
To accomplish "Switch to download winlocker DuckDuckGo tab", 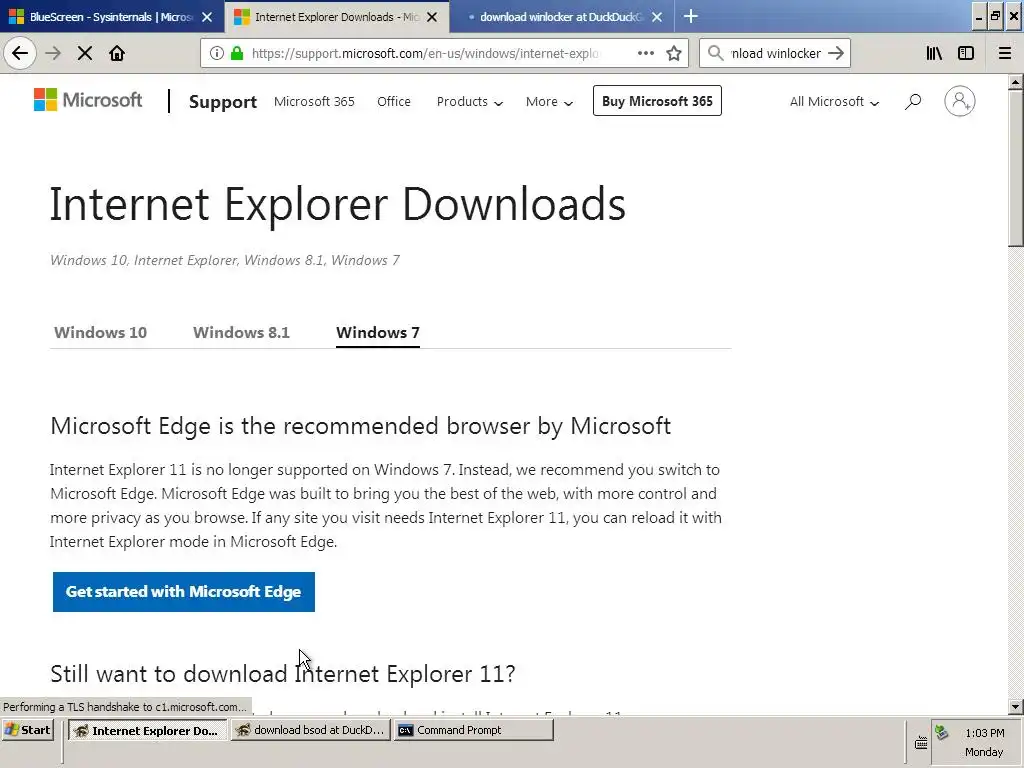I will pyautogui.click(x=561, y=17).
